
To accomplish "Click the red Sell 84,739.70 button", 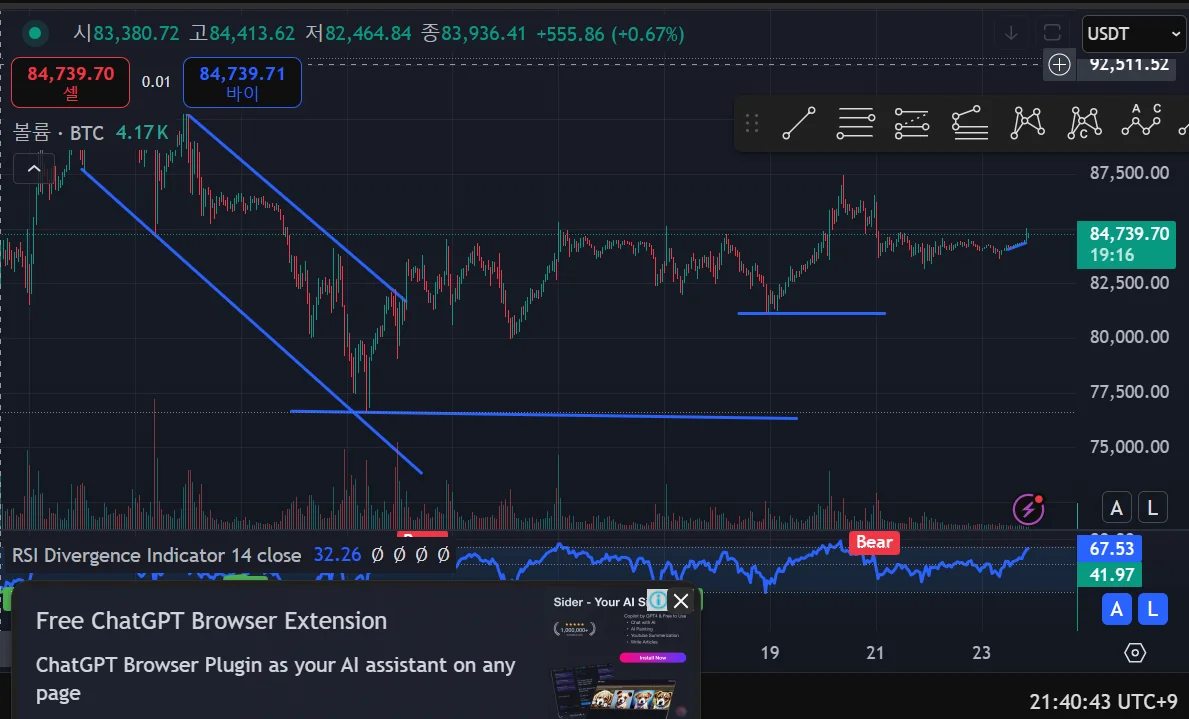I will [71, 83].
